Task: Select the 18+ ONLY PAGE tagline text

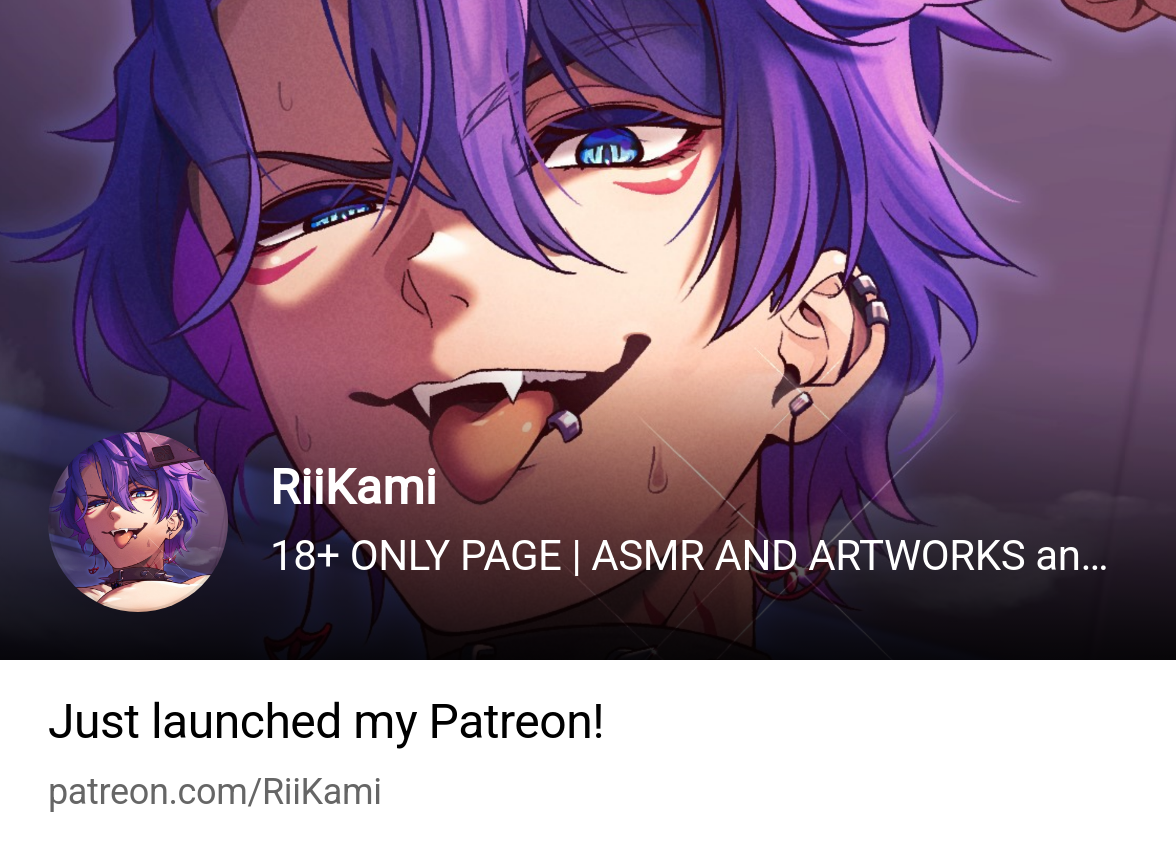Action: (688, 556)
